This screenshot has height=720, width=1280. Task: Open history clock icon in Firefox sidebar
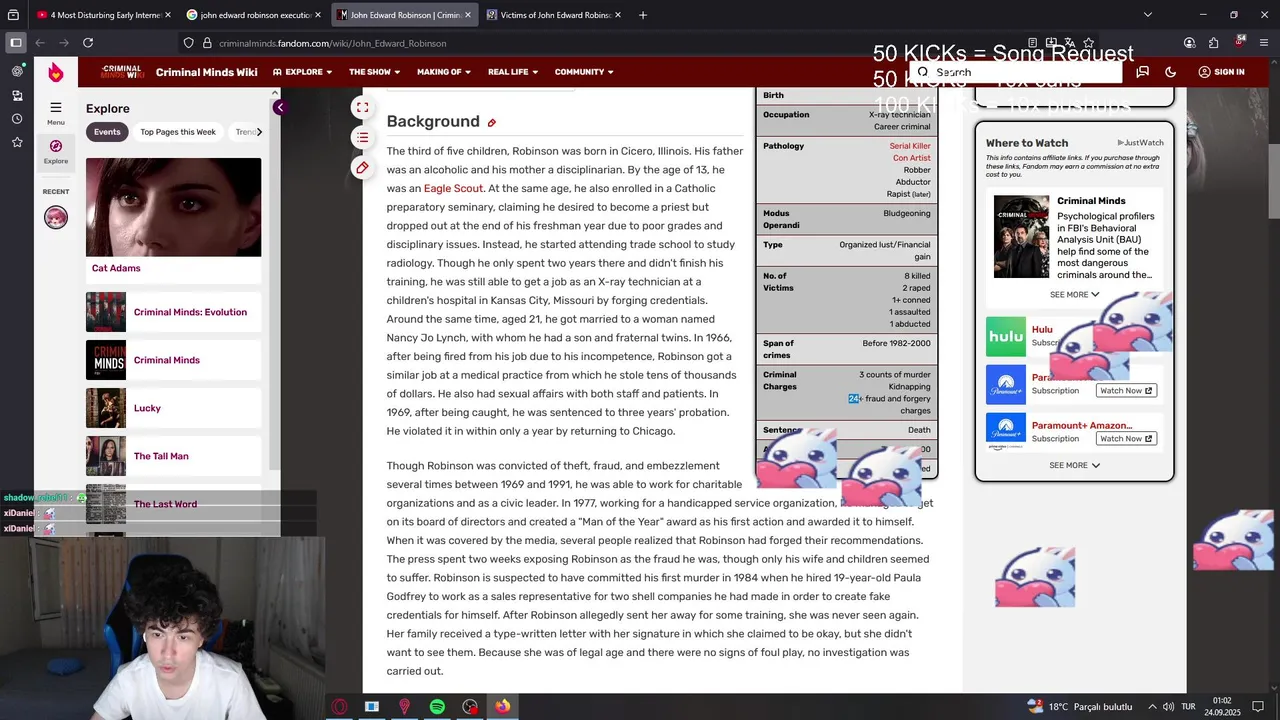point(17,119)
